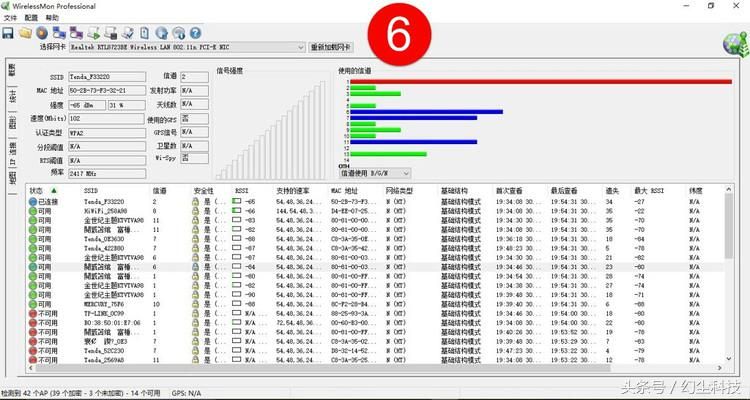750x400 pixels.
Task: Open the yellow folder icon in toolbar
Action: coord(25,33)
